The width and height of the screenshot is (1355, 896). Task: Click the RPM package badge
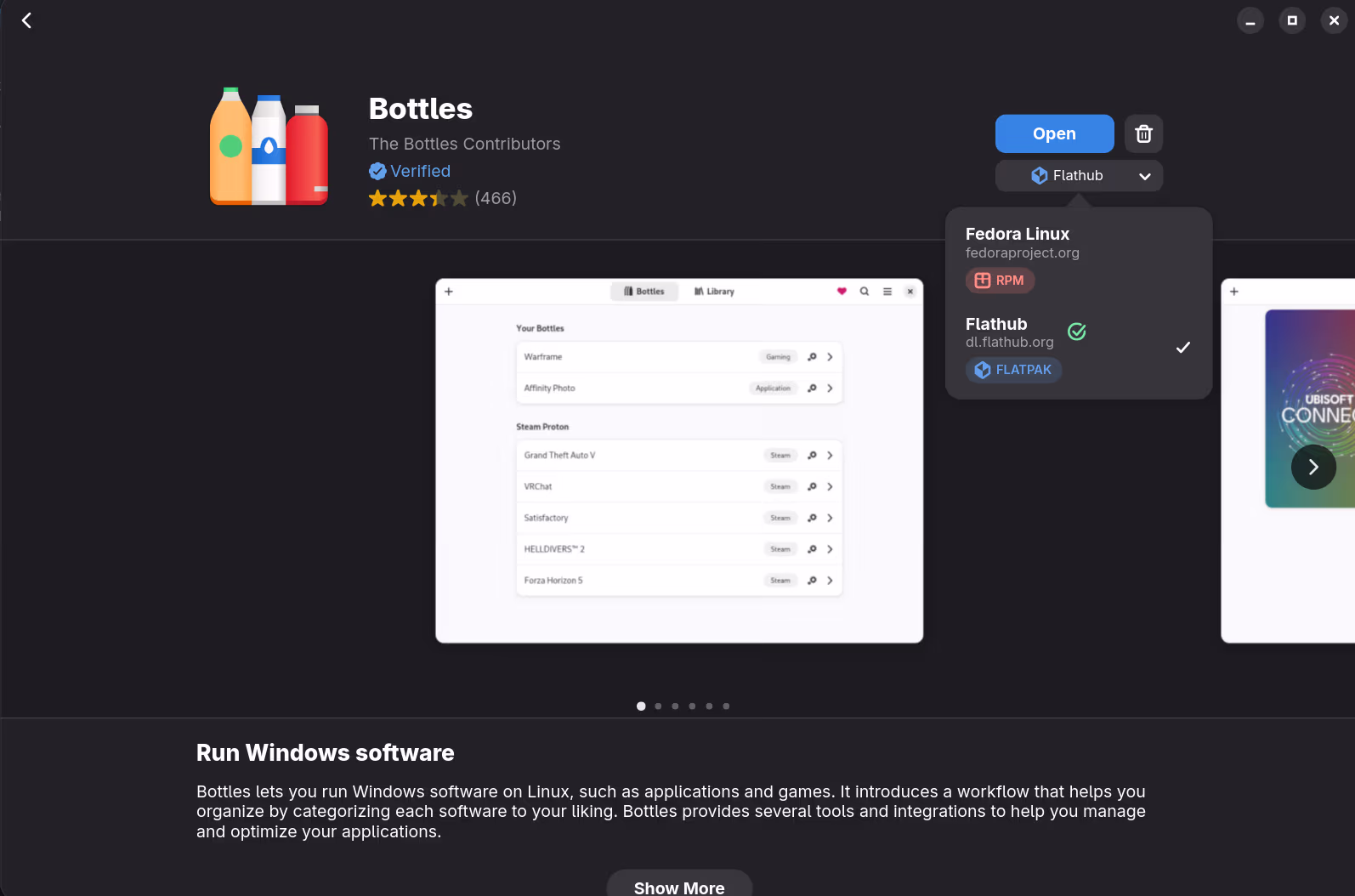coord(1000,281)
